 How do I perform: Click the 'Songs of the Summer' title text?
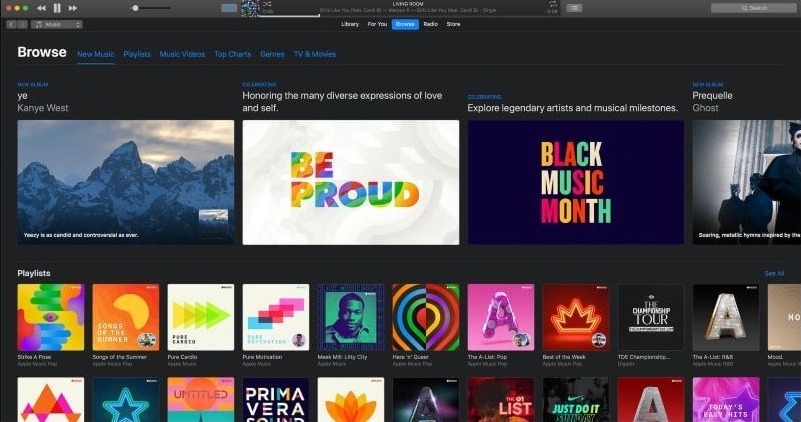click(x=120, y=357)
